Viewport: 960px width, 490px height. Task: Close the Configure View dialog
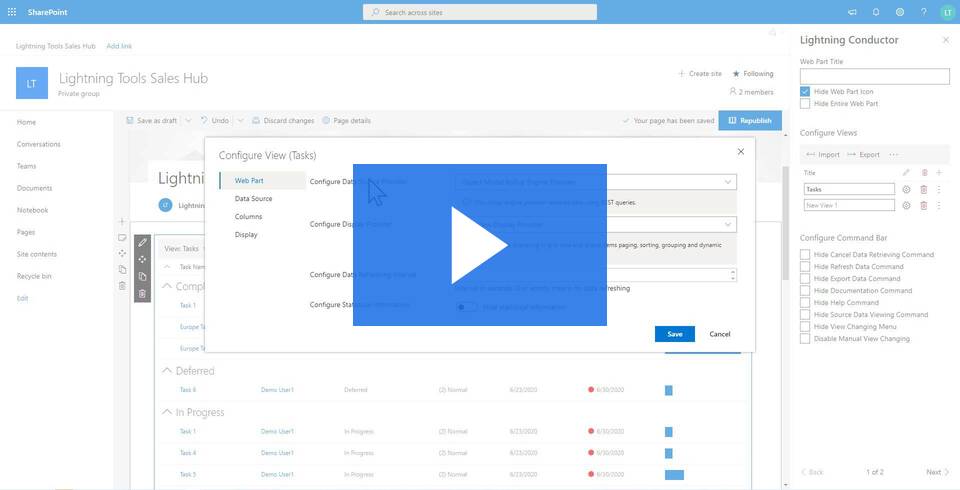741,151
